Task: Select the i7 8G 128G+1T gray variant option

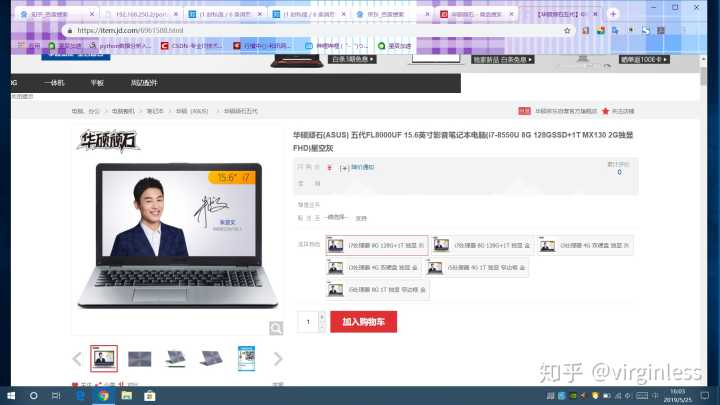Action: click(377, 246)
